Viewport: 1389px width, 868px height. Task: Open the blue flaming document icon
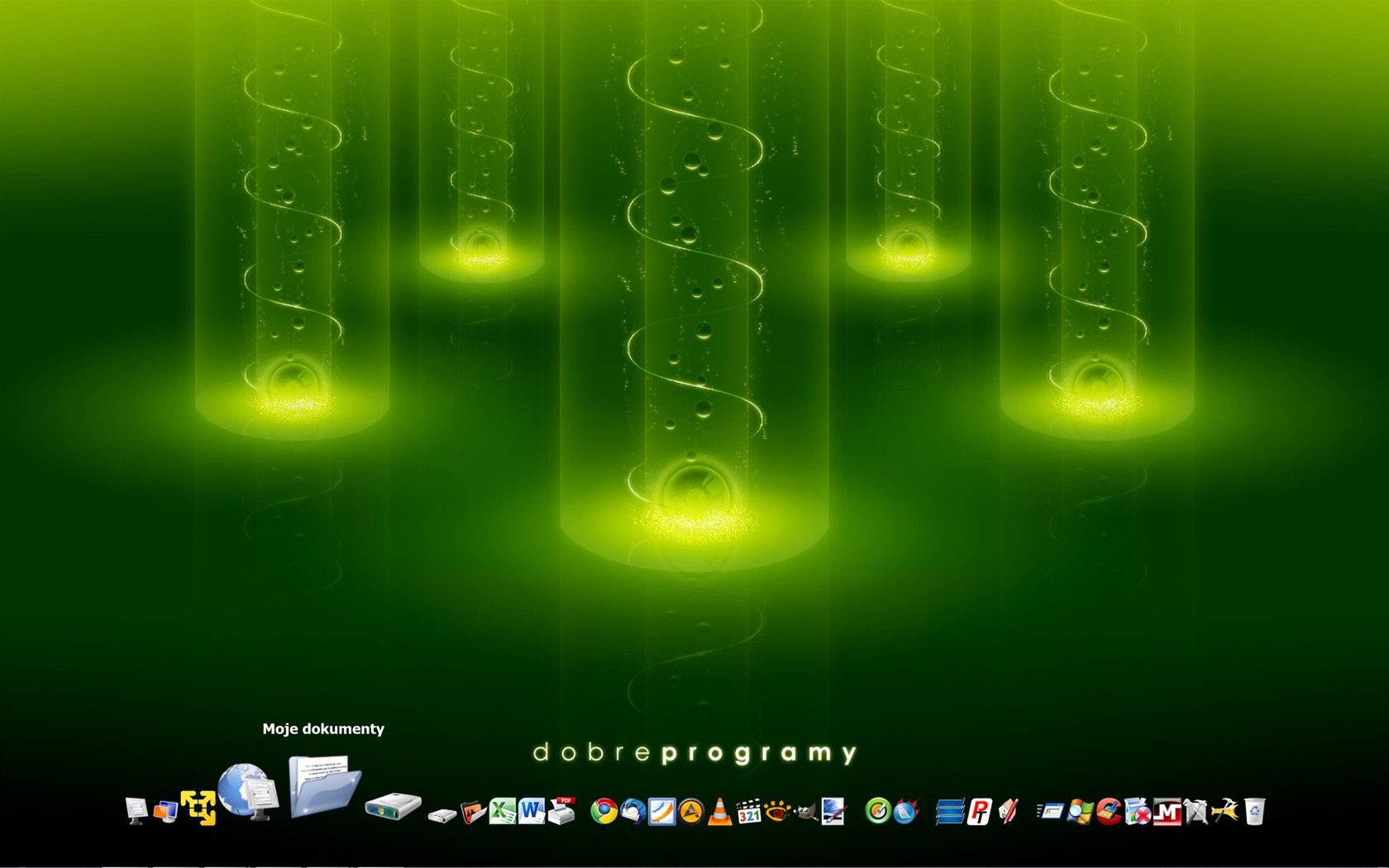coord(906,812)
